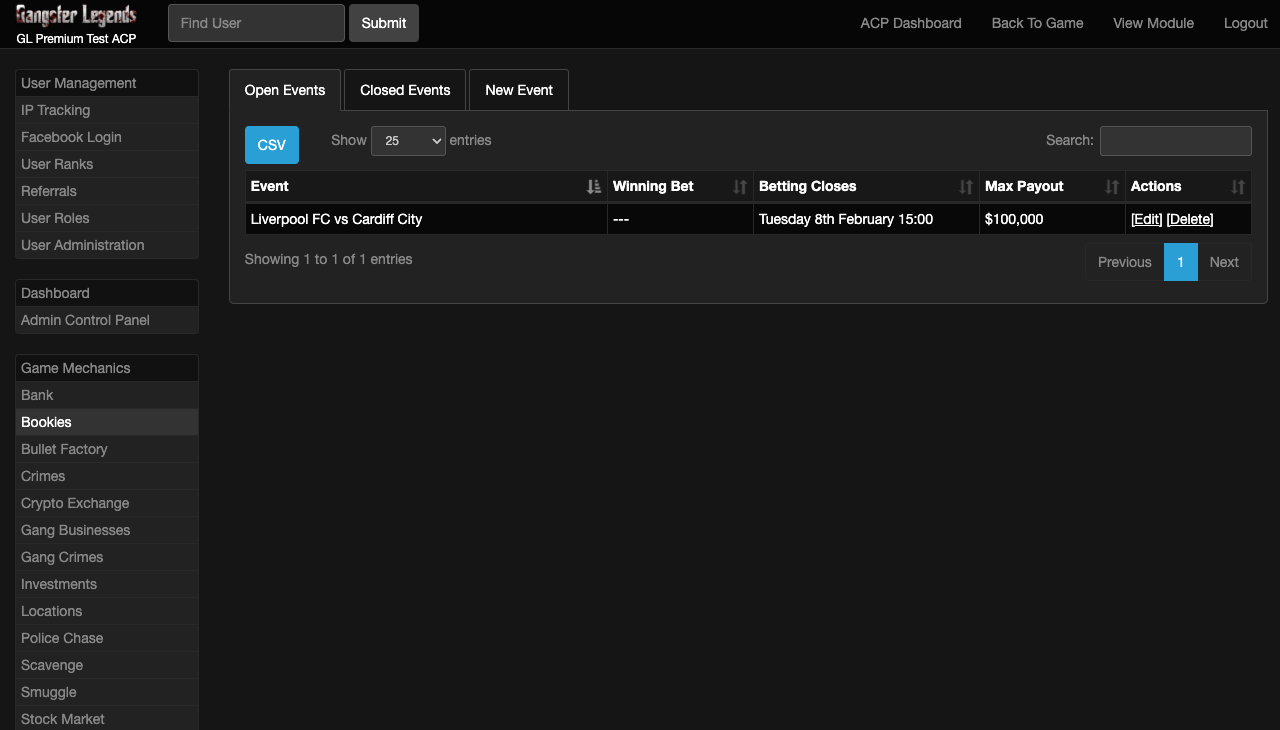Sort by Betting Closes column arrows
This screenshot has width=1280, height=730.
point(965,187)
